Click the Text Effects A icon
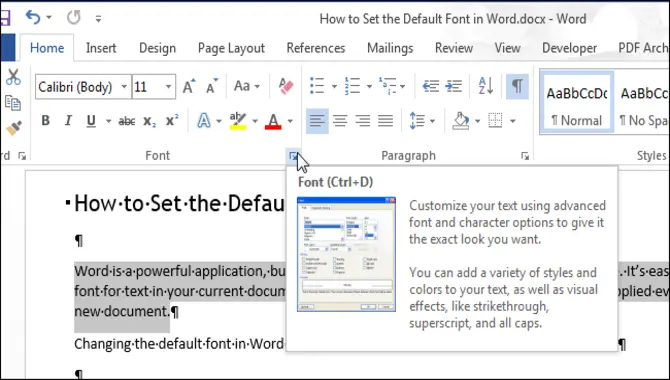Image resolution: width=670 pixels, height=380 pixels. click(x=204, y=121)
